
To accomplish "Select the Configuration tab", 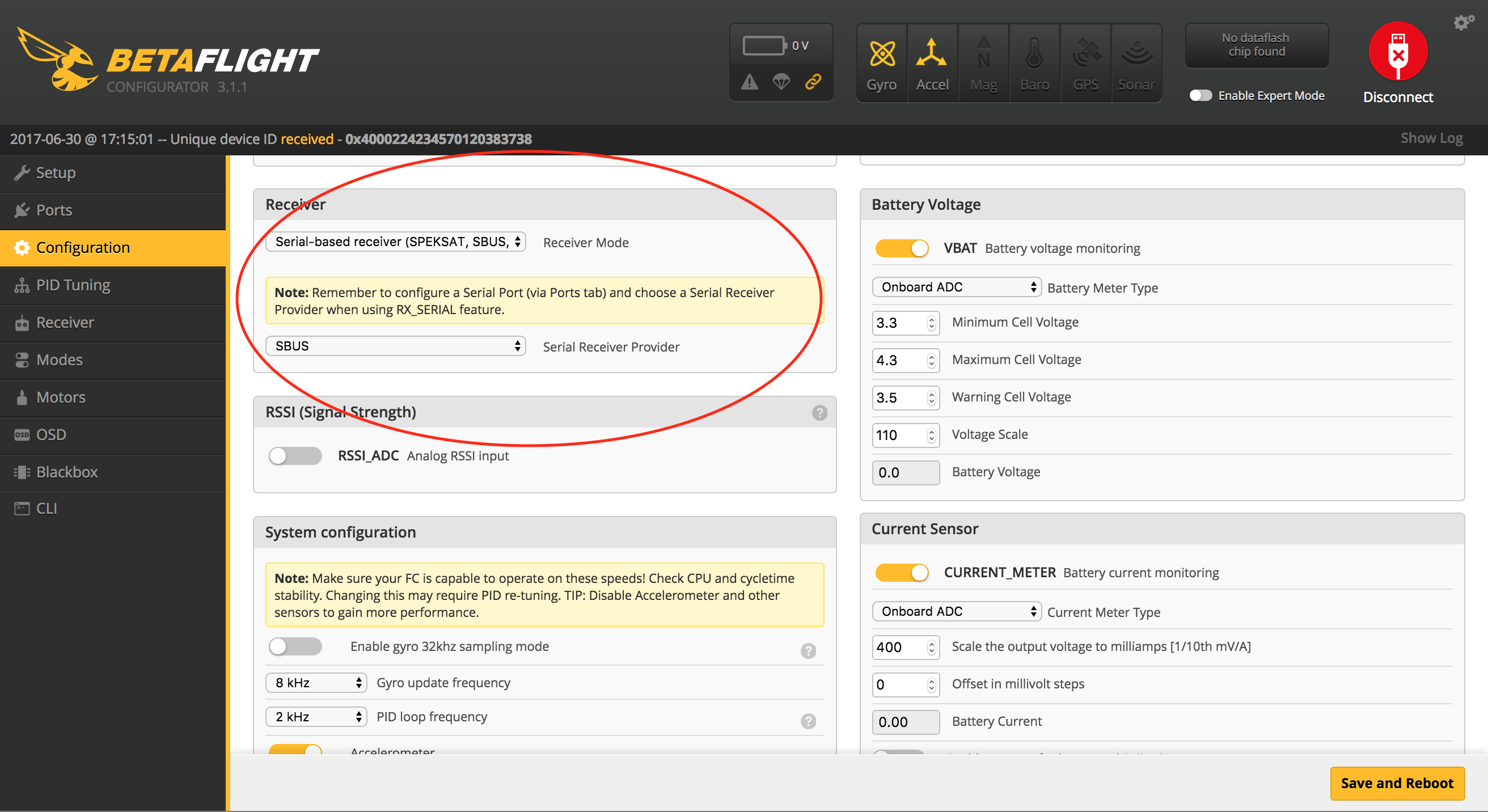I will point(113,248).
